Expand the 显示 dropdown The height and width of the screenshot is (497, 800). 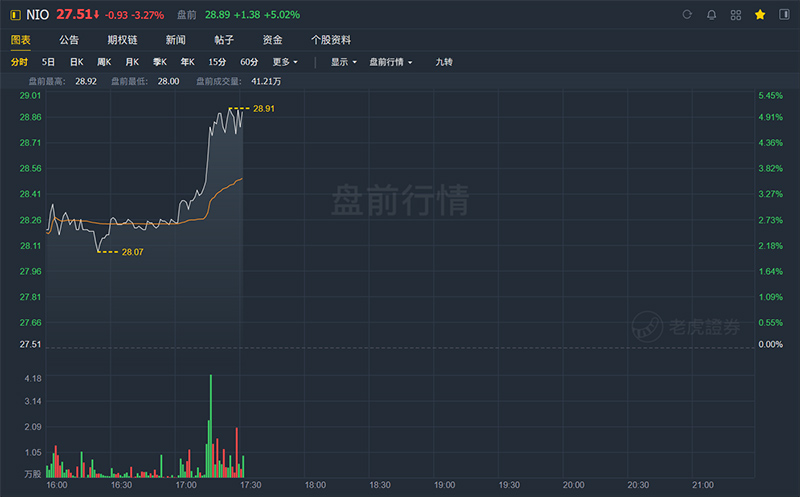coord(343,62)
